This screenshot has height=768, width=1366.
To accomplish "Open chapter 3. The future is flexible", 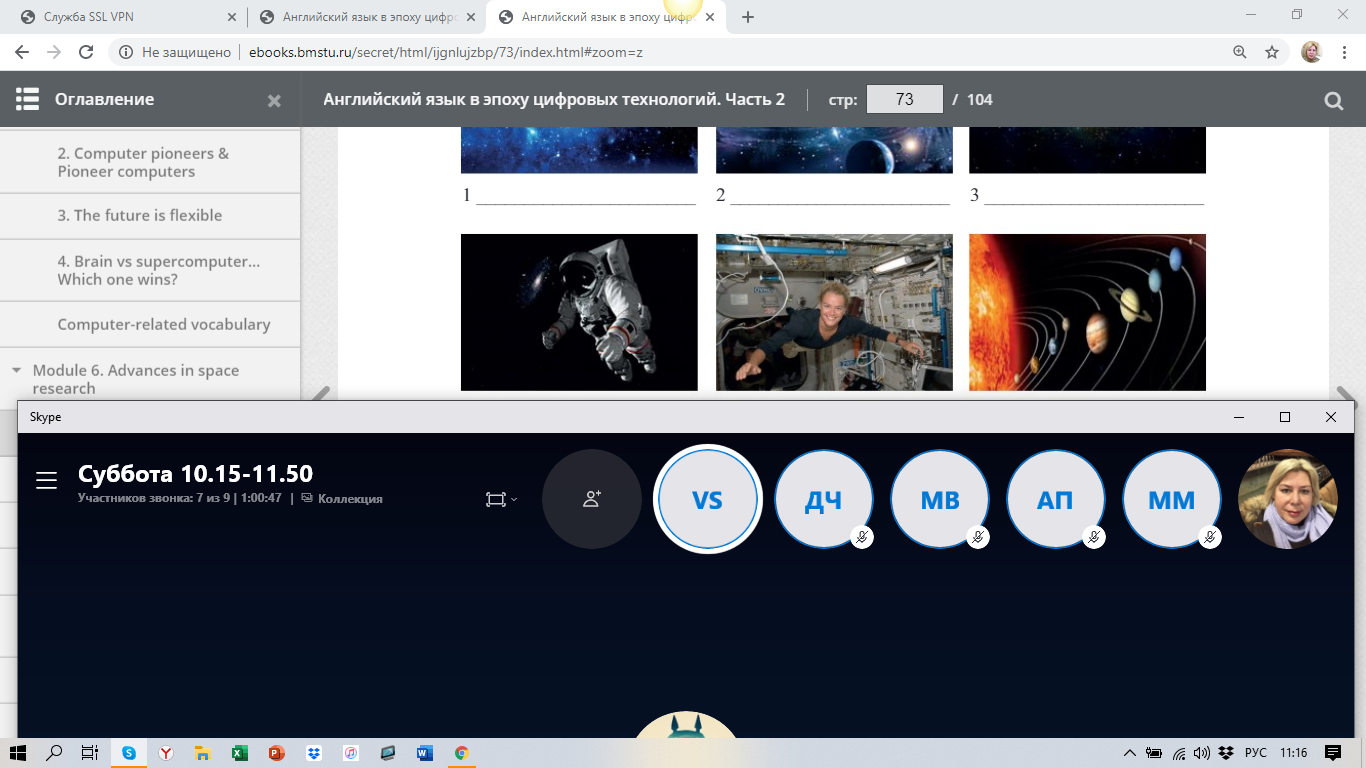I will (x=140, y=215).
